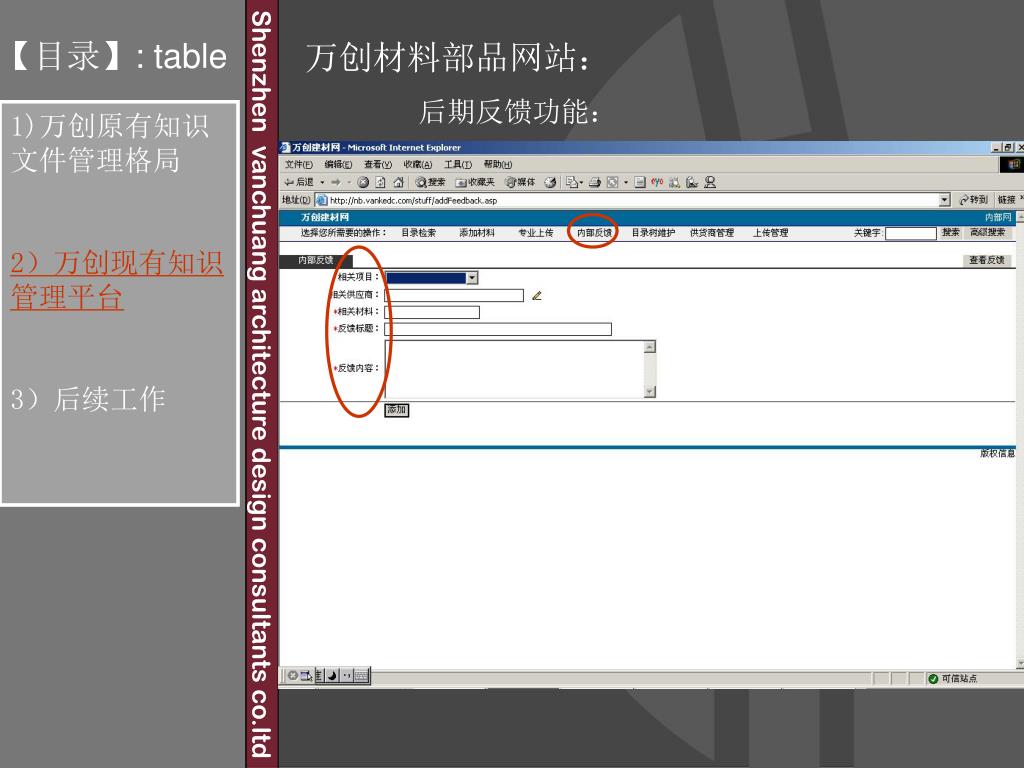This screenshot has width=1024, height=768.
Task: Click the 内部网 link on blue banner
Action: tap(998, 217)
